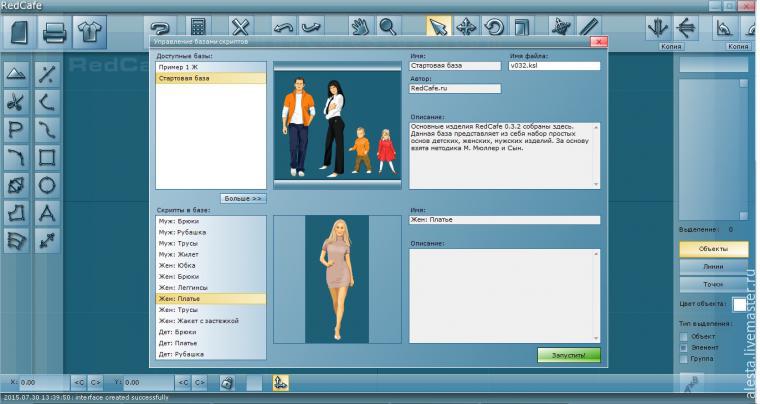Click the family base preview image

tap(337, 125)
